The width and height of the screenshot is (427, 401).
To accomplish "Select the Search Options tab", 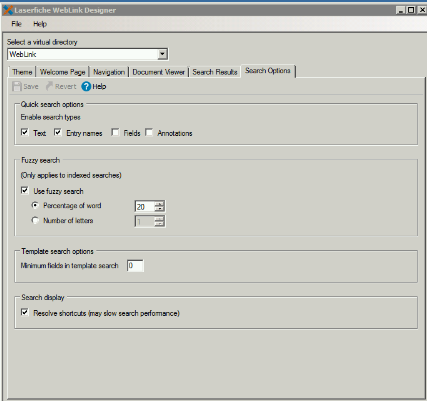I will (x=268, y=71).
